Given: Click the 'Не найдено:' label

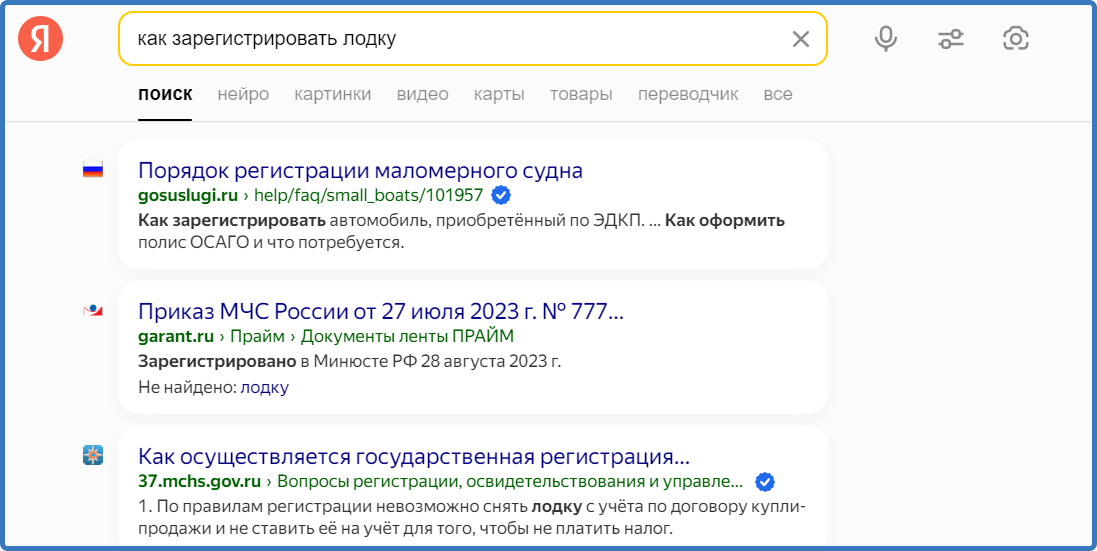Looking at the screenshot, I should [x=187, y=387].
